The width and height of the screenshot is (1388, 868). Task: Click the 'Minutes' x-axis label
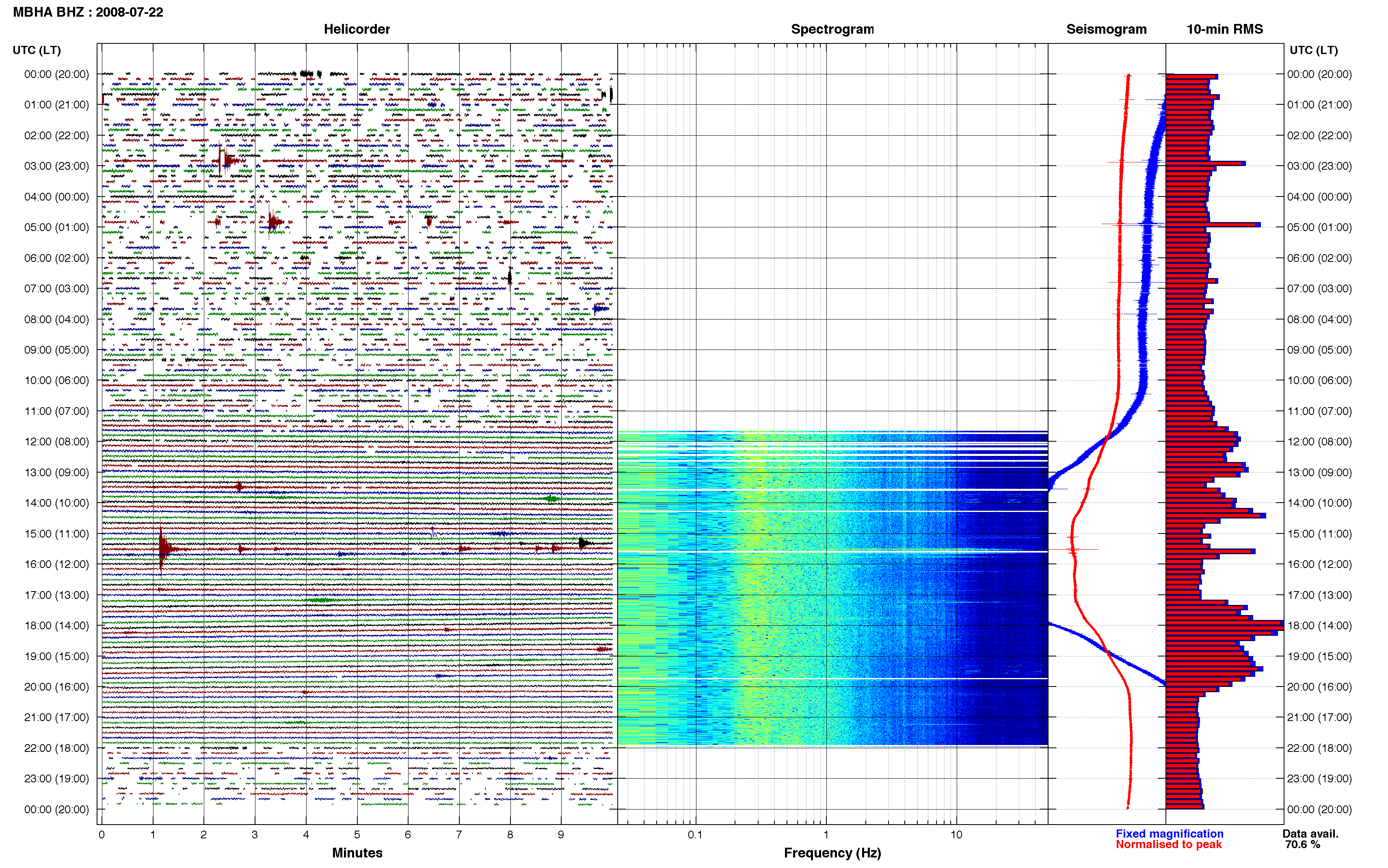pos(357,853)
